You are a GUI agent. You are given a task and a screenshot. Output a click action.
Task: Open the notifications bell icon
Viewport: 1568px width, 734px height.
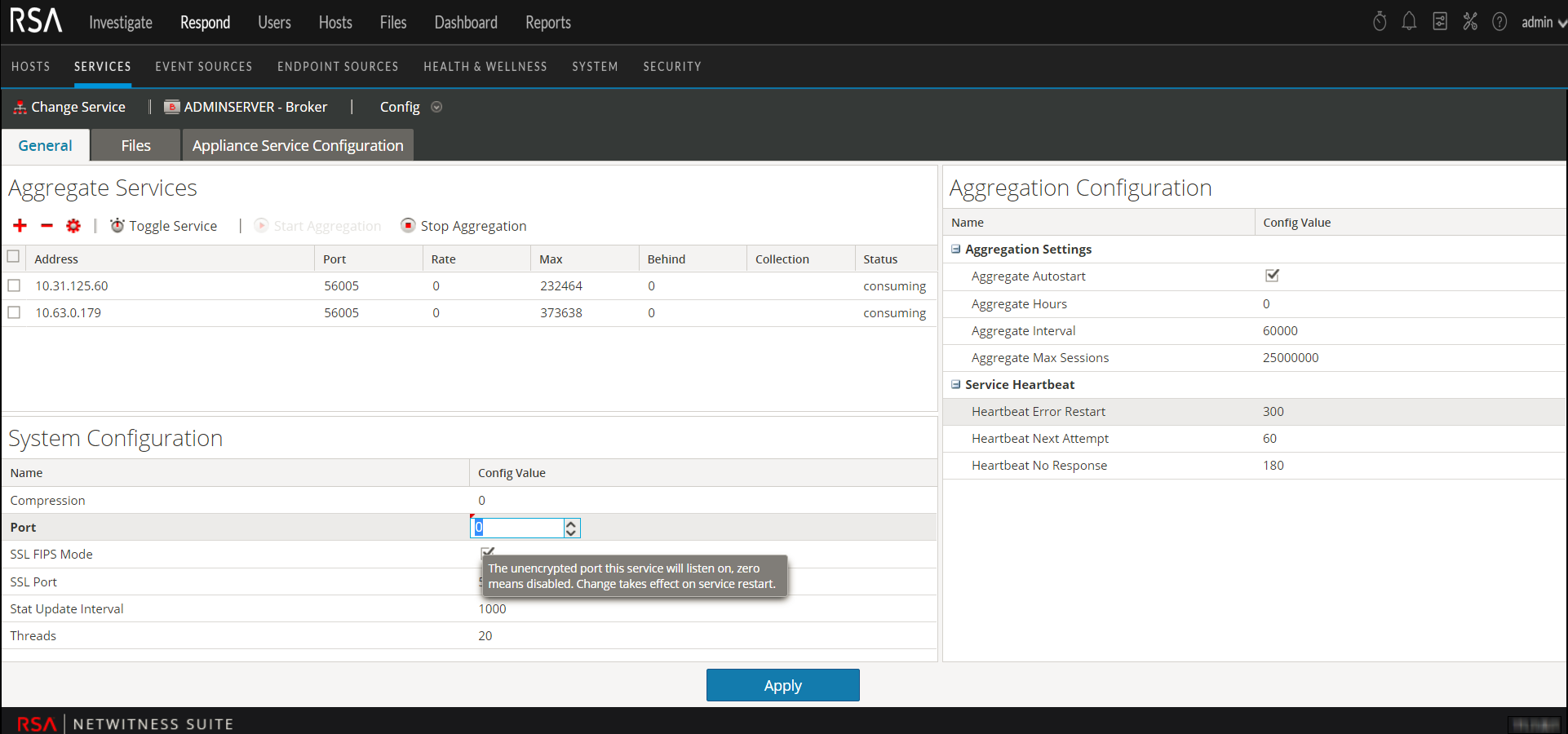(1409, 22)
